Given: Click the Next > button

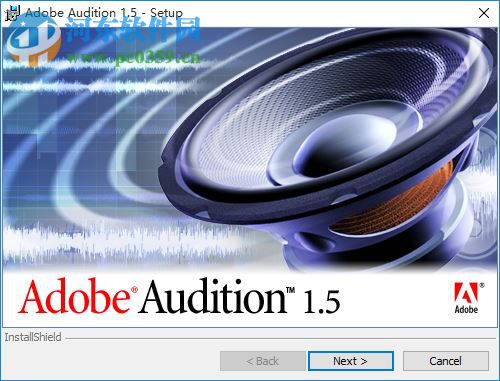Looking at the screenshot, I should pyautogui.click(x=351, y=361).
